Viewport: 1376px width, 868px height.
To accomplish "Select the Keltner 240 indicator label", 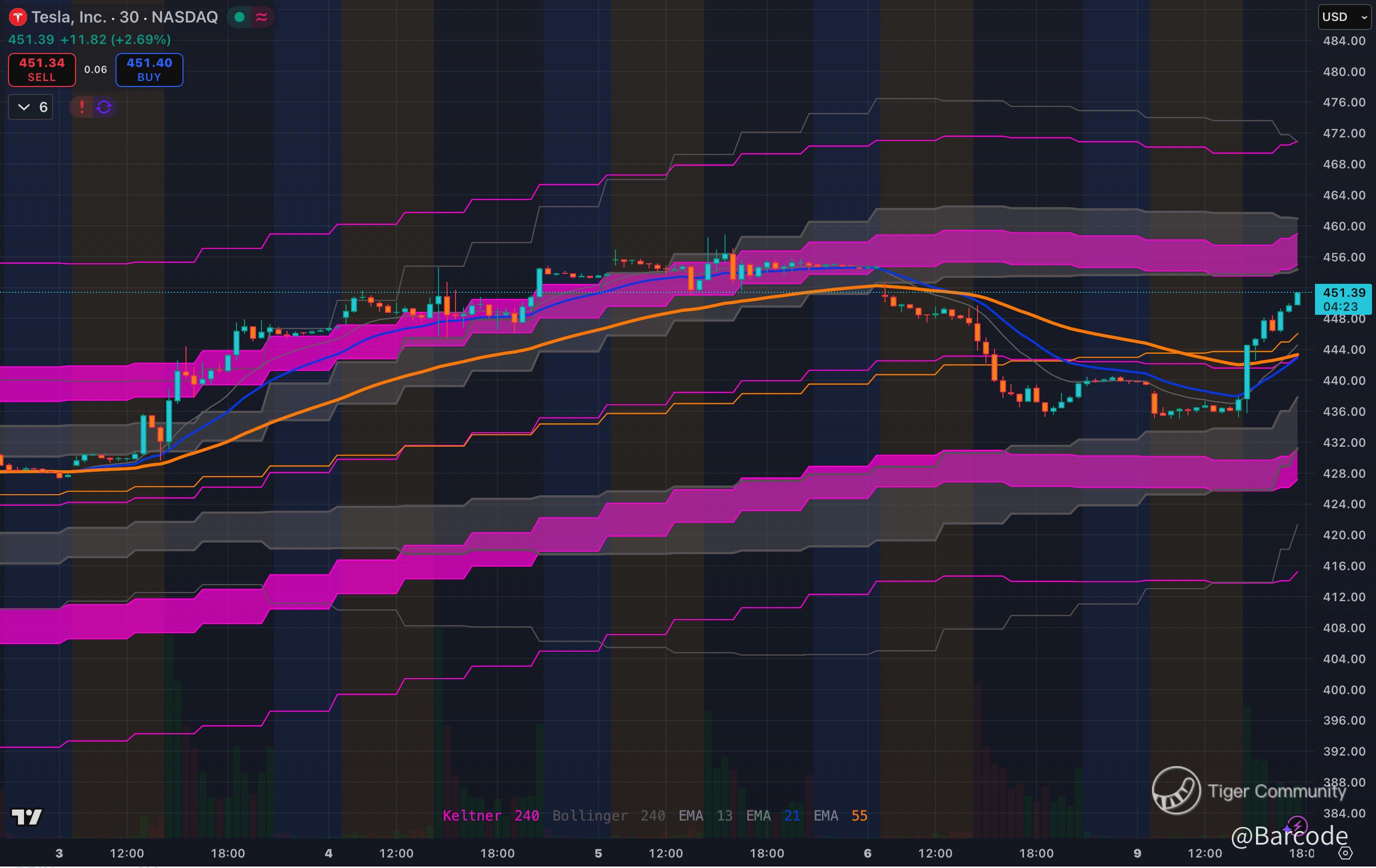I will click(490, 816).
